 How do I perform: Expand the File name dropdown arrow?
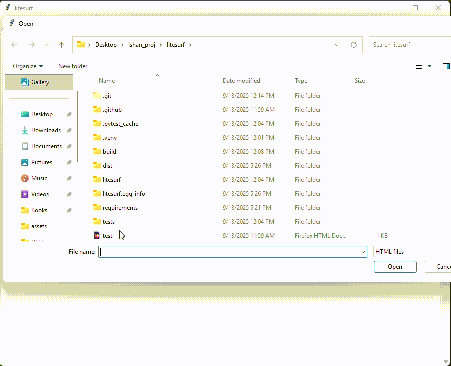click(x=363, y=252)
